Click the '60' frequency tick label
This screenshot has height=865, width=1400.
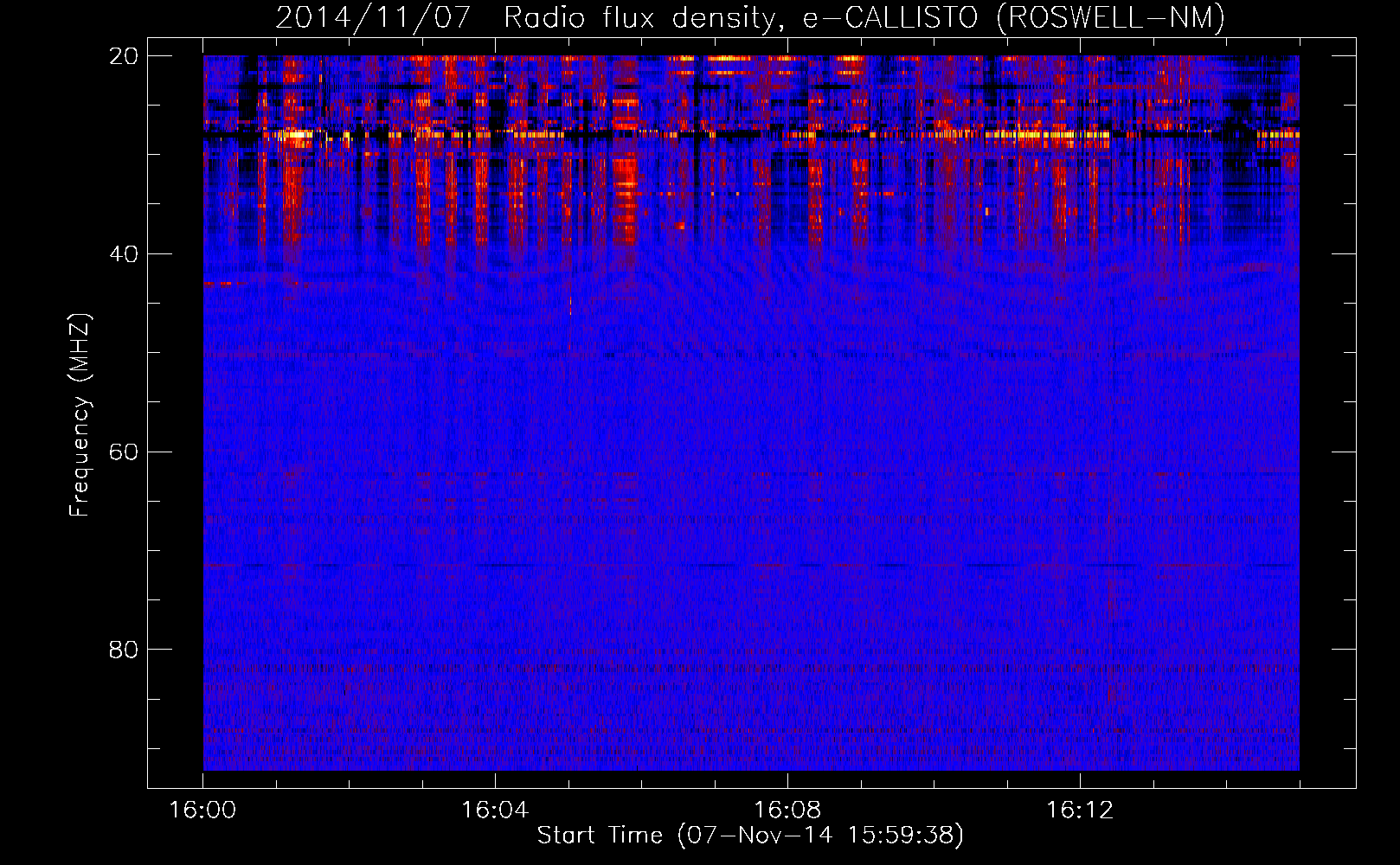point(124,452)
